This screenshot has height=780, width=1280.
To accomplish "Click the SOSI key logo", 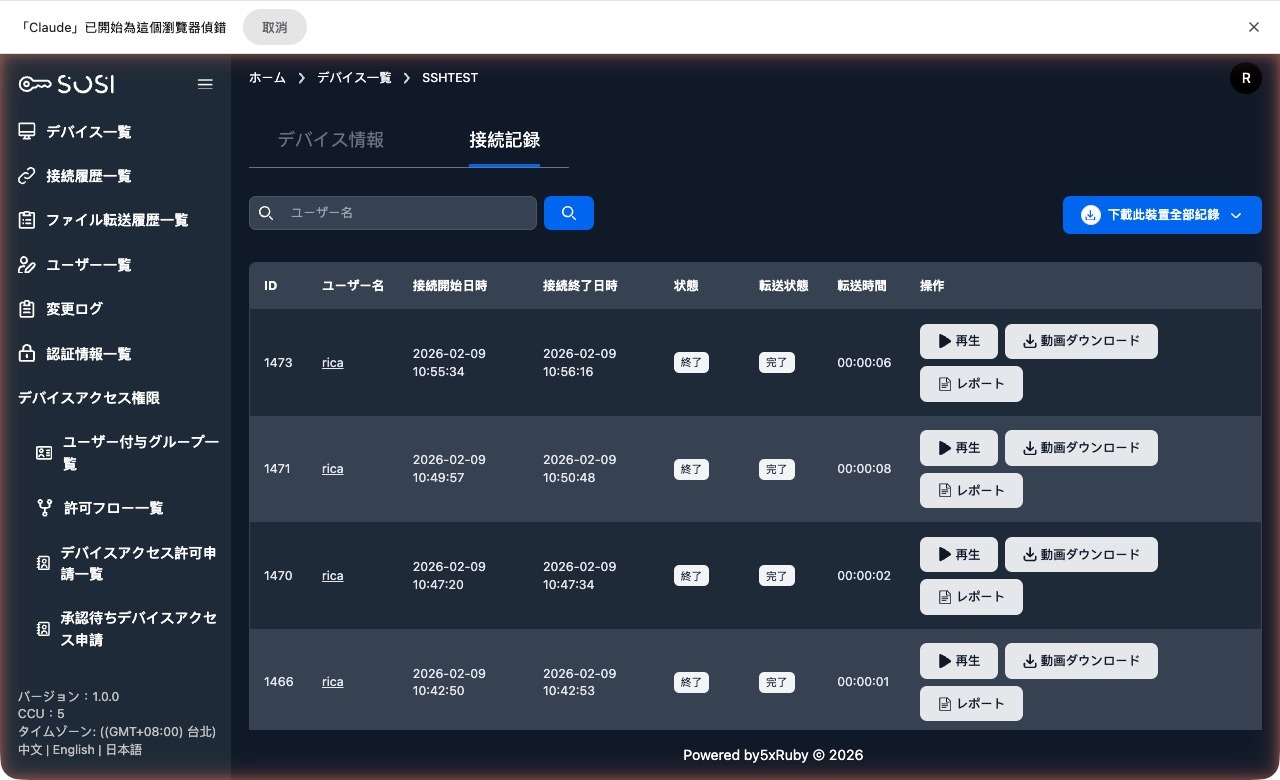I will click(x=65, y=84).
